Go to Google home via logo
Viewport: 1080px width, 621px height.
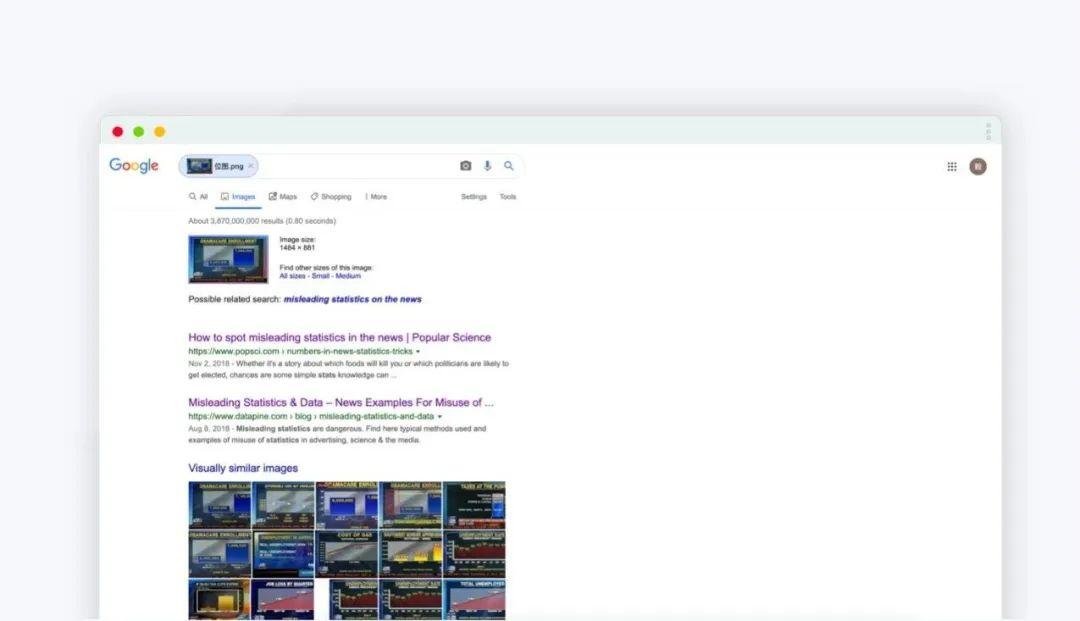134,165
